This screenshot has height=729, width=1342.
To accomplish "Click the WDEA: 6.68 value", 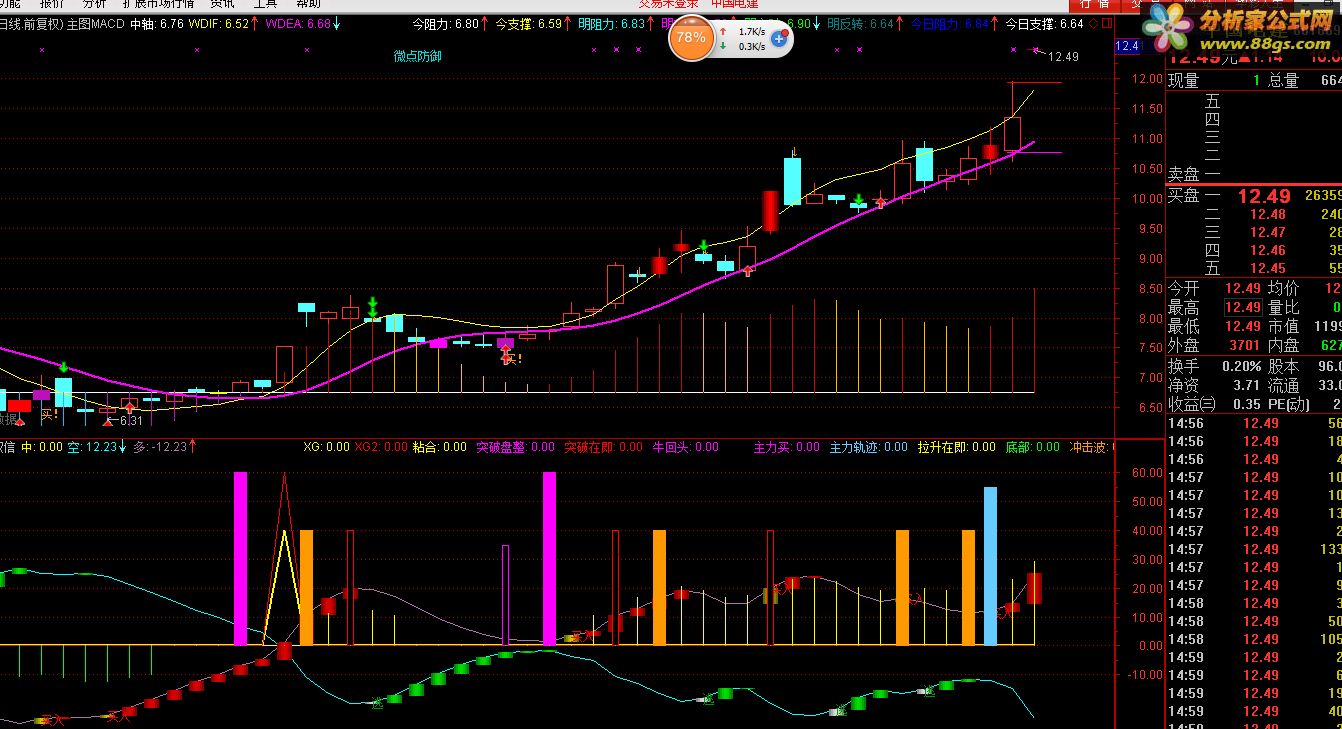I will coord(300,24).
